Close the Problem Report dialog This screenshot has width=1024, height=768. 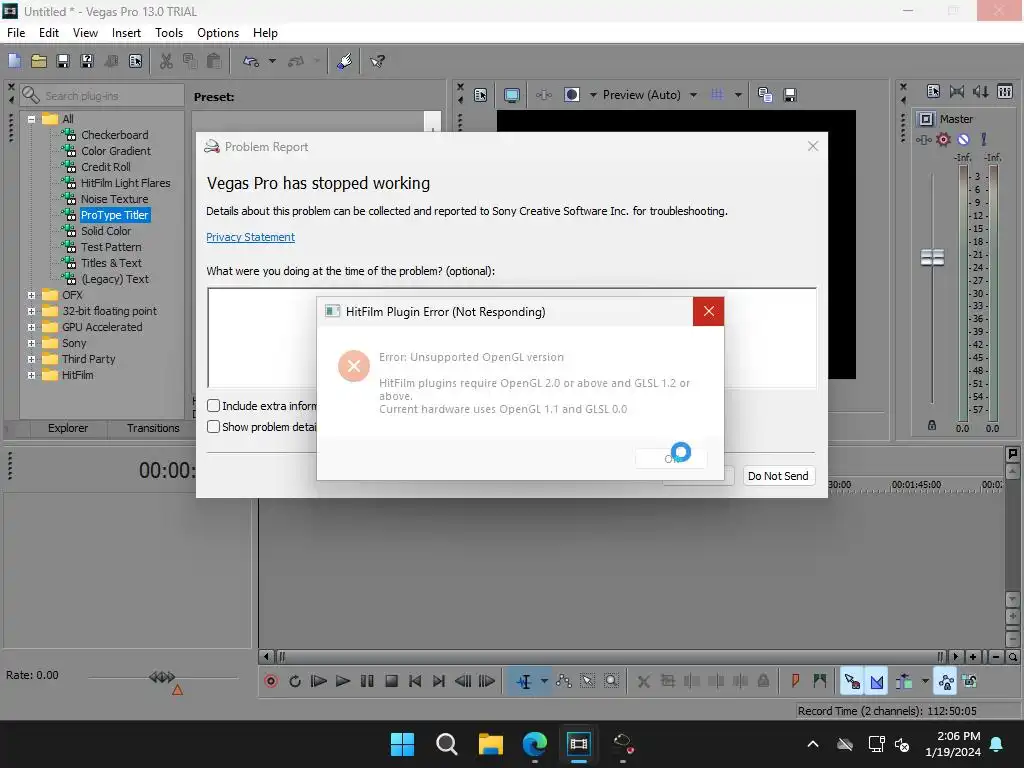click(x=813, y=146)
